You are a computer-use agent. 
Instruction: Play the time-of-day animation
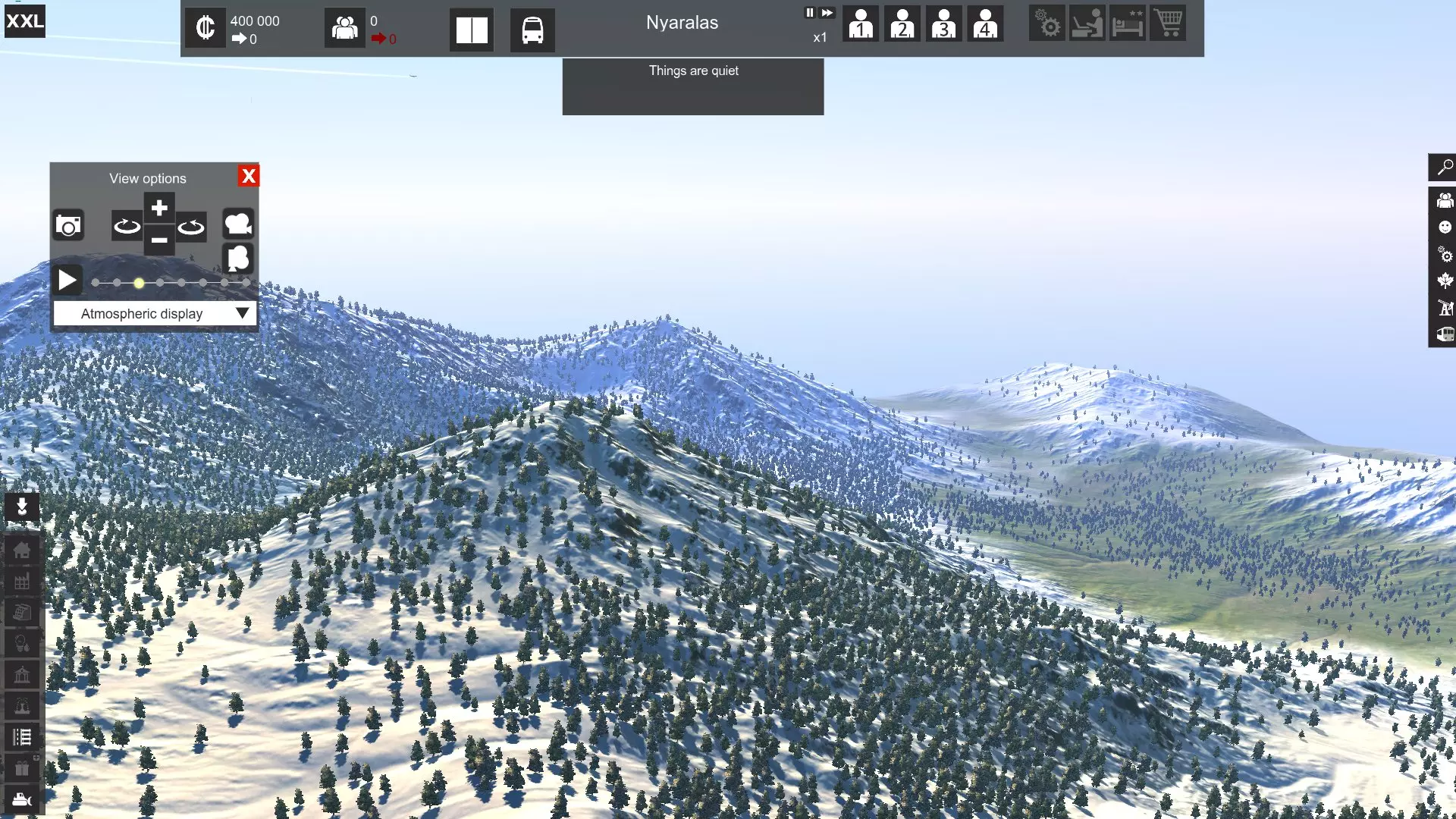[67, 281]
